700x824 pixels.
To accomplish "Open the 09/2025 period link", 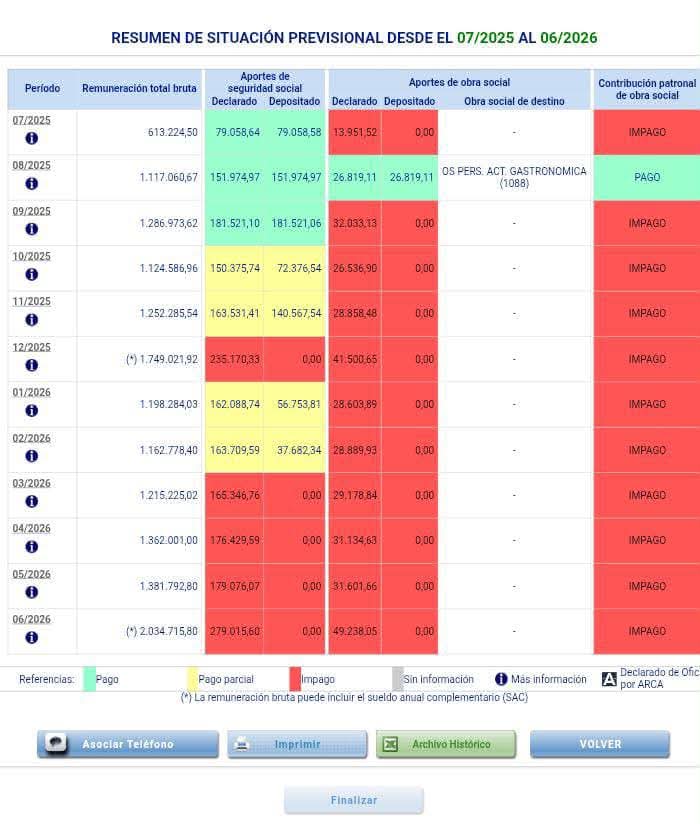I will (32, 211).
